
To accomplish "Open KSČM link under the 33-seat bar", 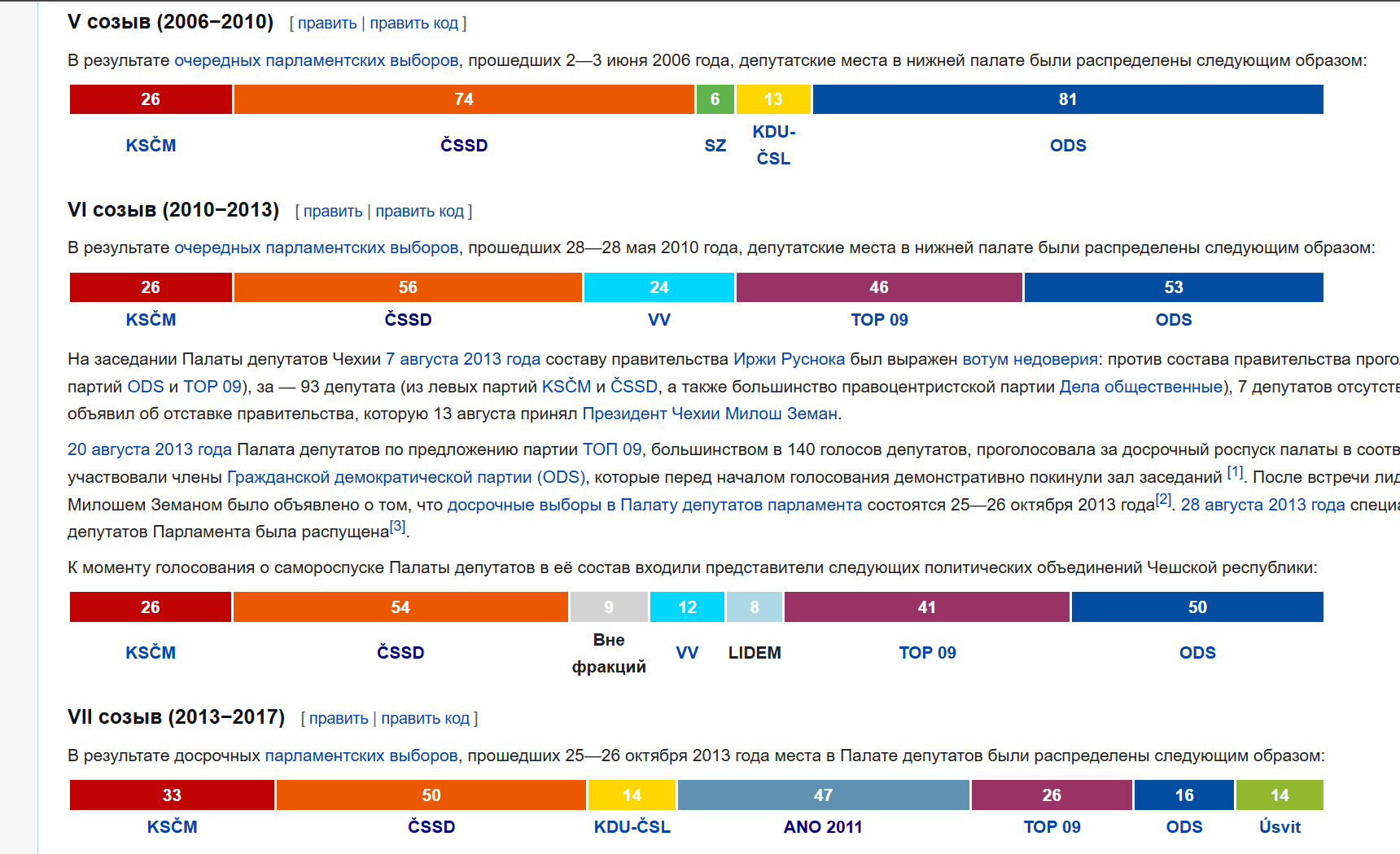I will pyautogui.click(x=172, y=827).
